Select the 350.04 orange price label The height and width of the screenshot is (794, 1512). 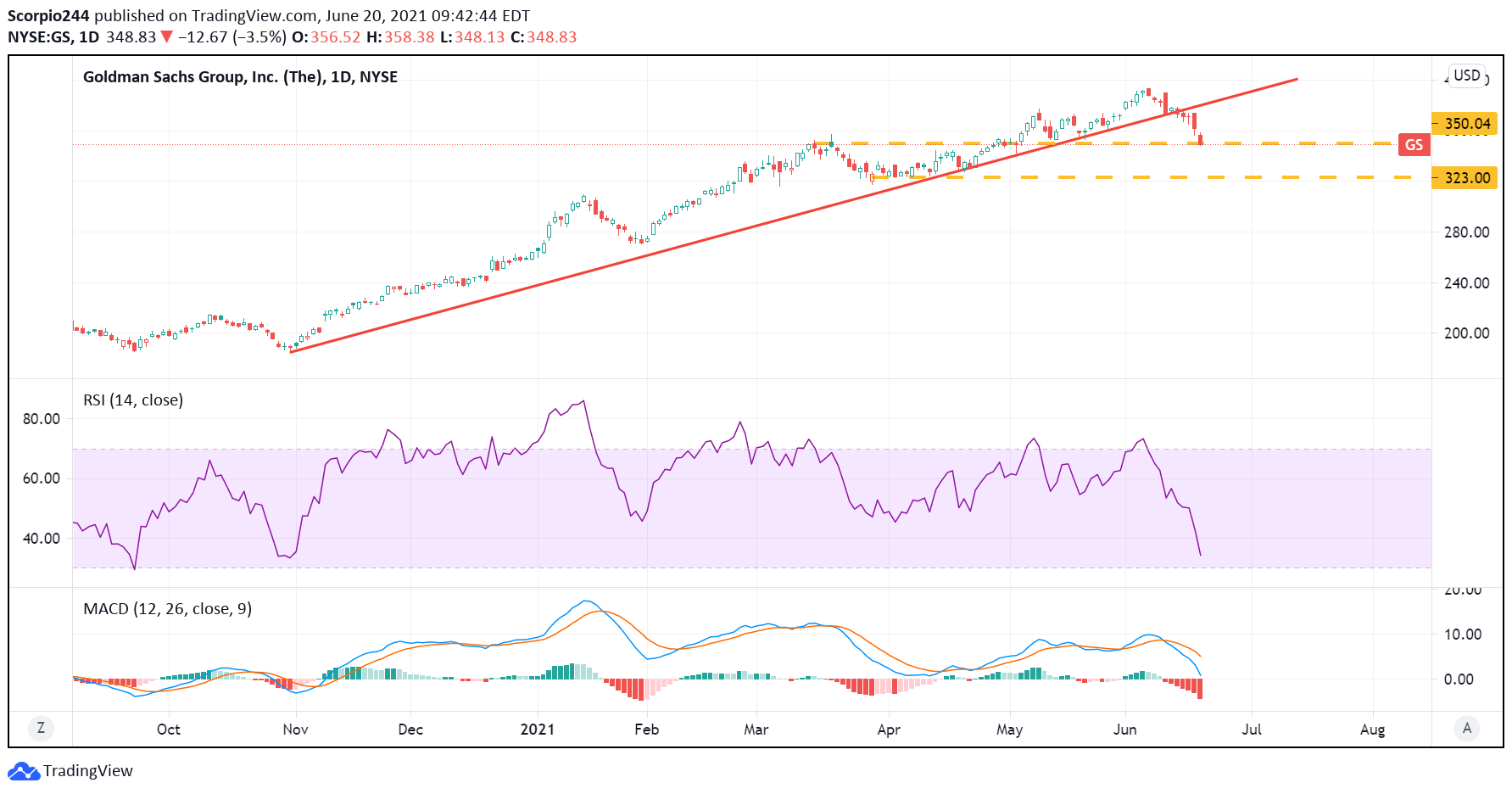[x=1465, y=124]
